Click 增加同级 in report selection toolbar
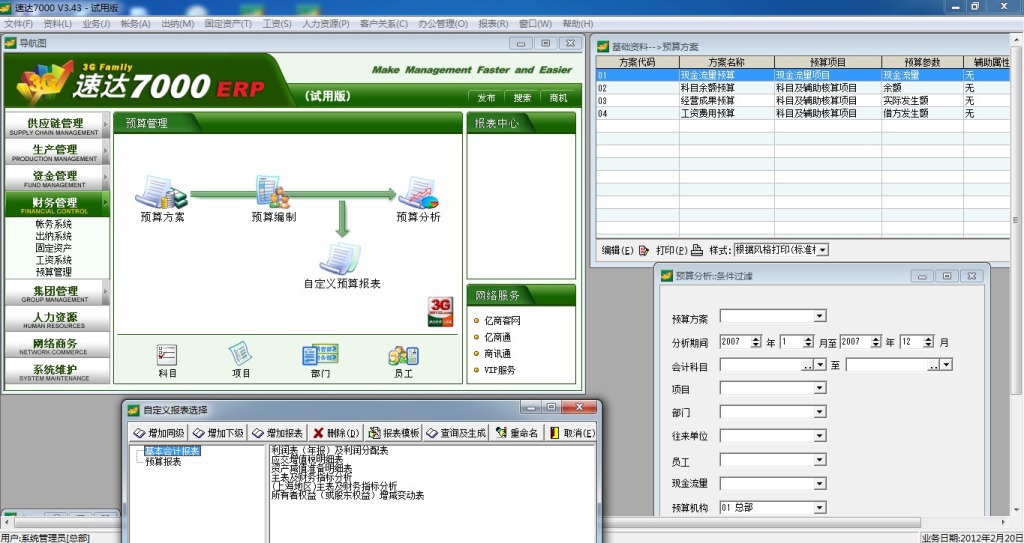The width and height of the screenshot is (1024, 543). 159,433
